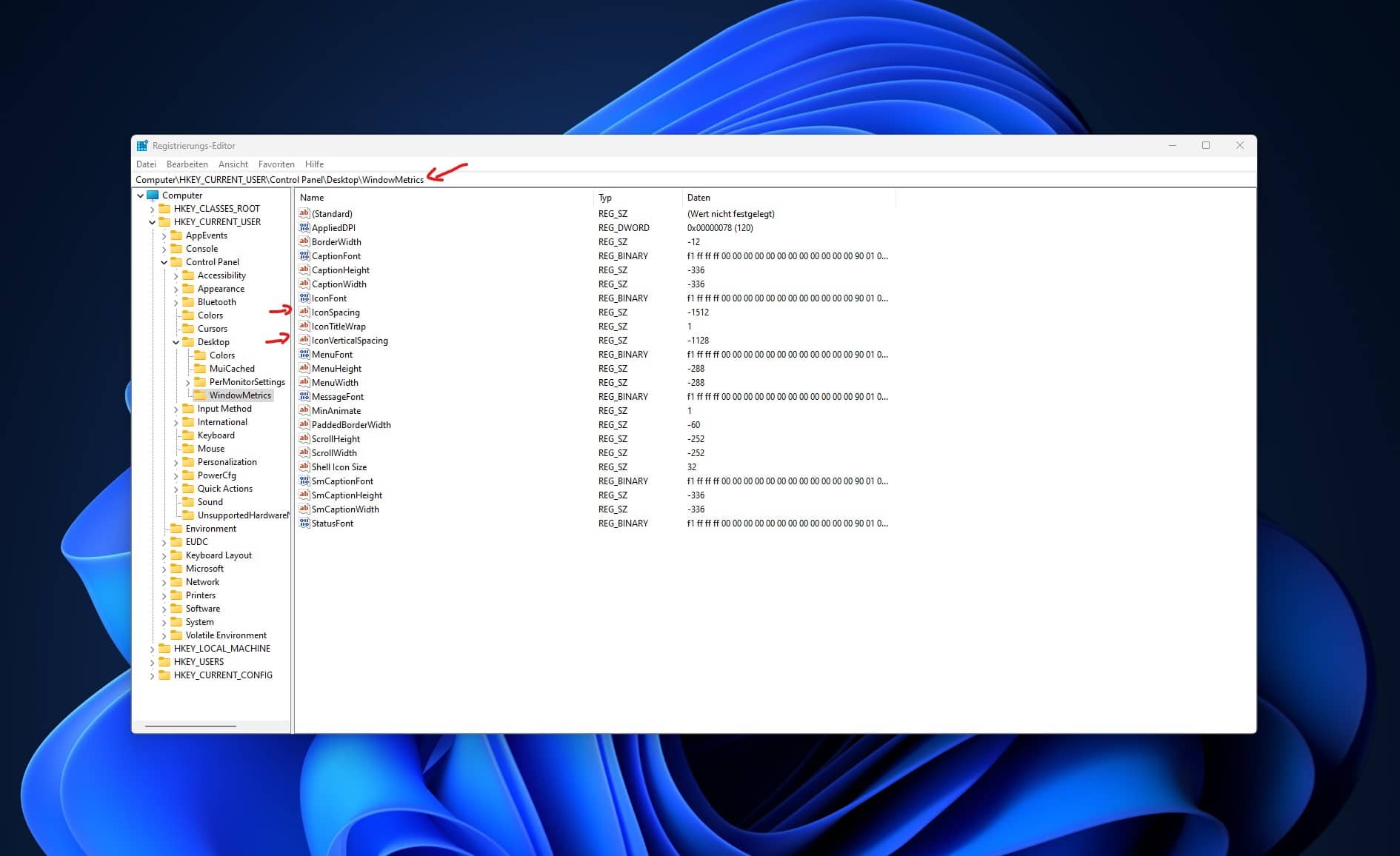This screenshot has width=1400, height=856.
Task: Maximize the Registrierungs-Editor window
Action: [x=1206, y=145]
